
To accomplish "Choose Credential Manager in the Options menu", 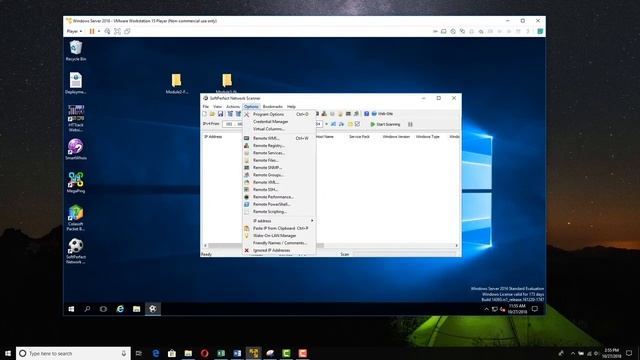I will 279,122.
